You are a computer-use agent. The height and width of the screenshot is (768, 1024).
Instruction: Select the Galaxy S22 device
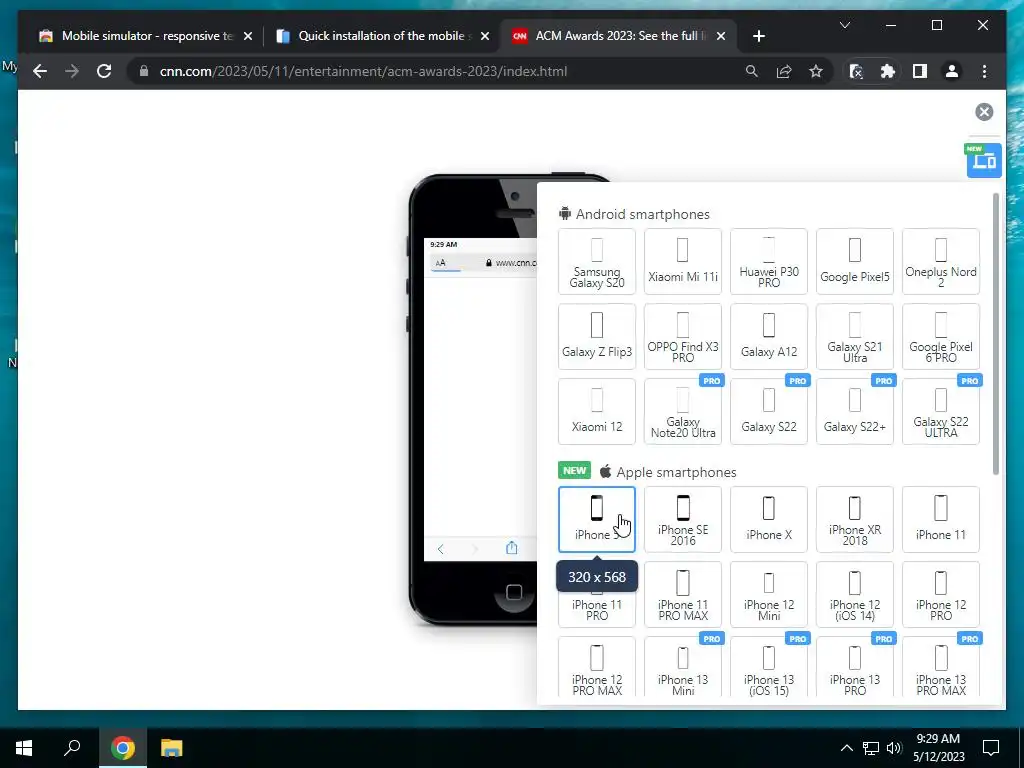[x=769, y=412]
